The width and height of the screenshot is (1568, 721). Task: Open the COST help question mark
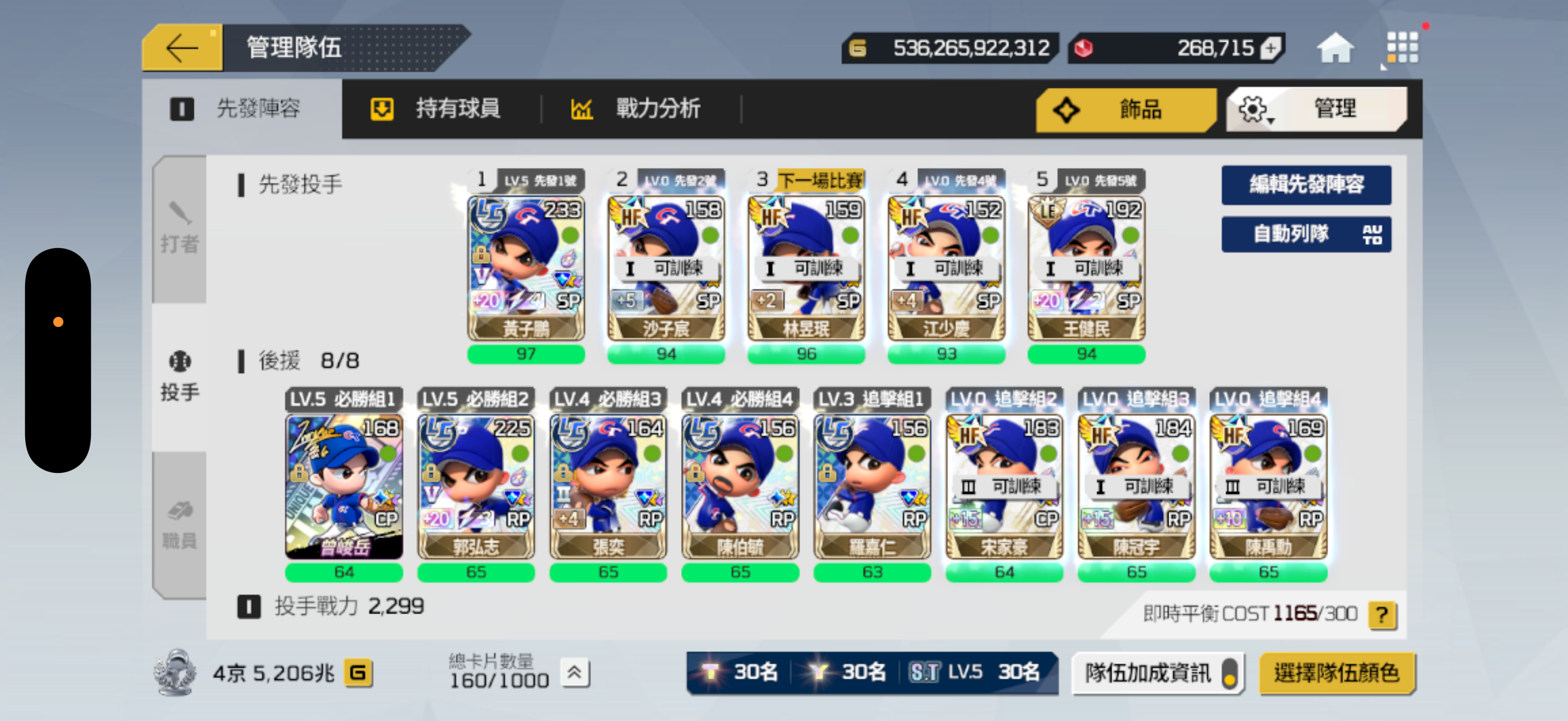point(1382,615)
